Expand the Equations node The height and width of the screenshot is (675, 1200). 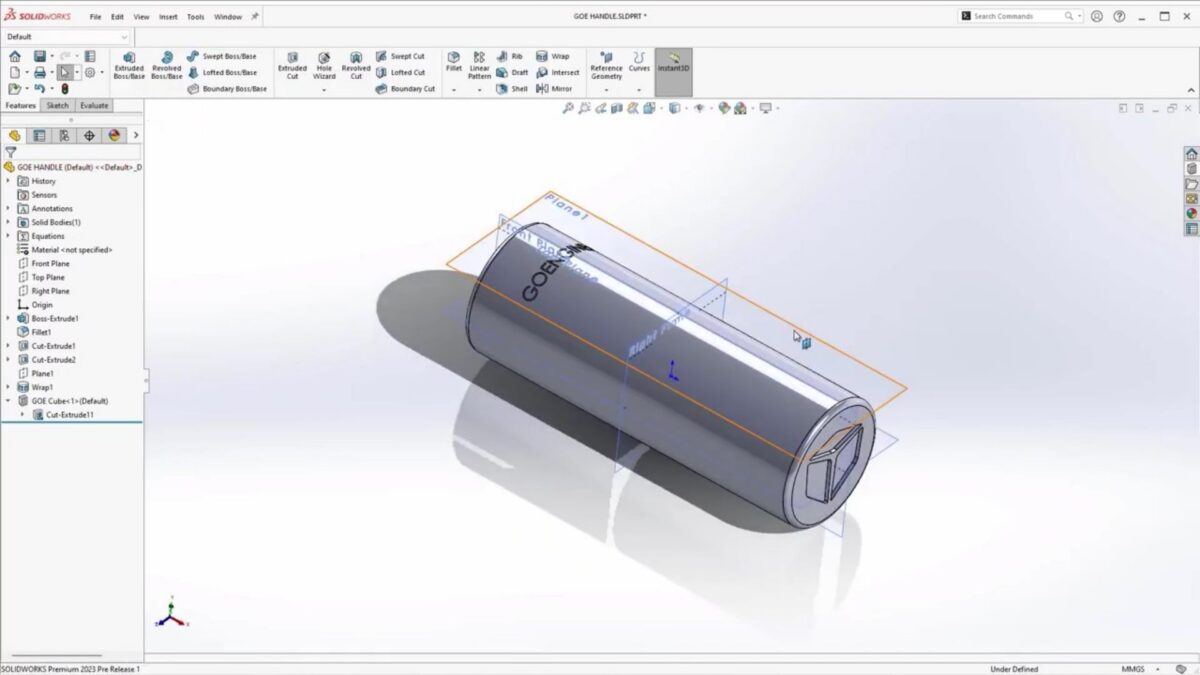8,236
